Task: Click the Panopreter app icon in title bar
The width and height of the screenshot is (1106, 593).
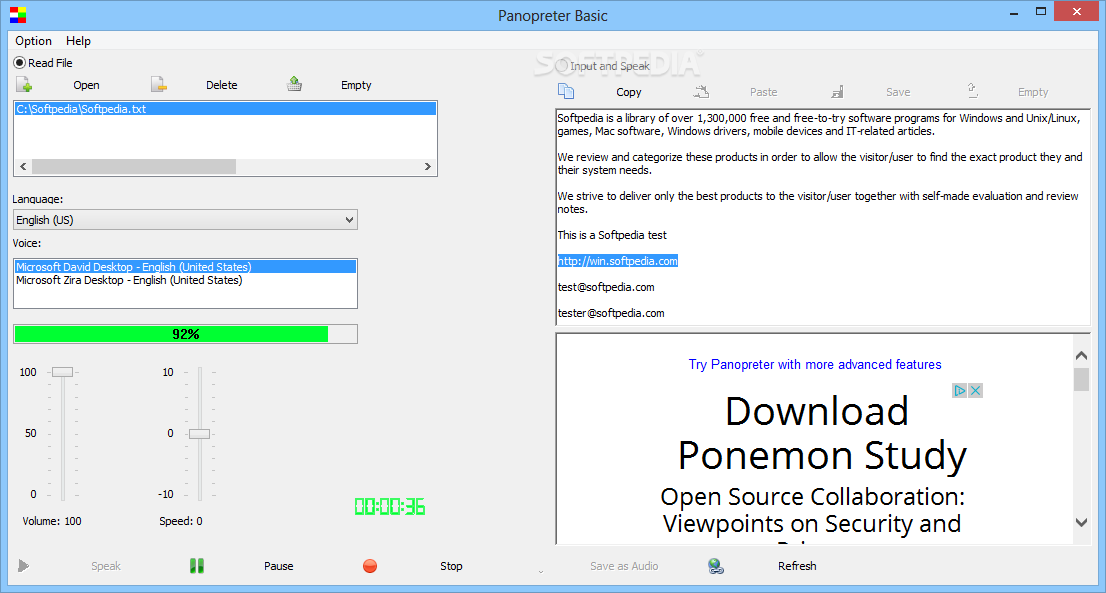Action: [x=18, y=15]
